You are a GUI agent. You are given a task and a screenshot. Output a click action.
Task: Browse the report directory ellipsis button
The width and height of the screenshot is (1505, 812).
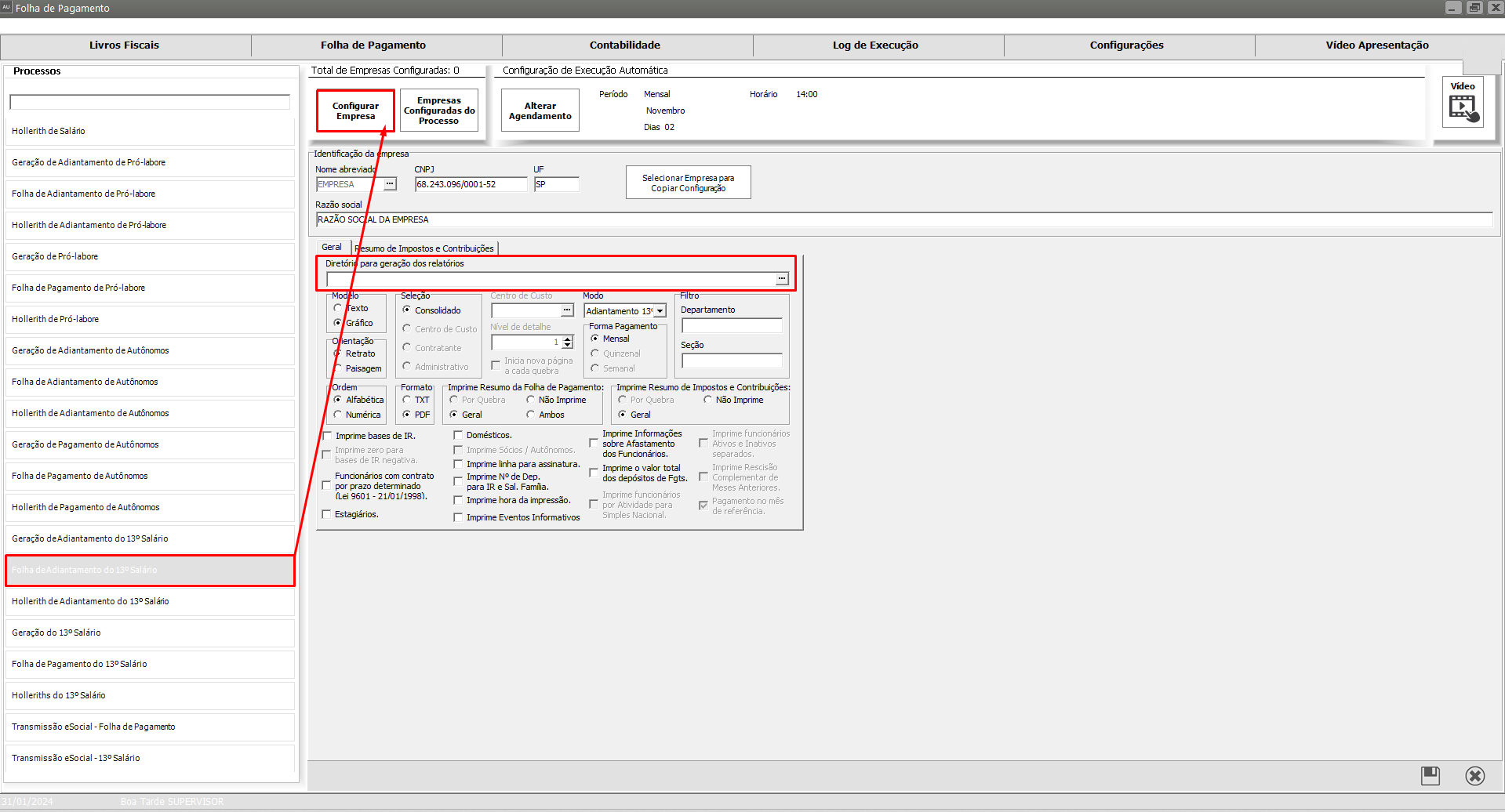pos(782,279)
